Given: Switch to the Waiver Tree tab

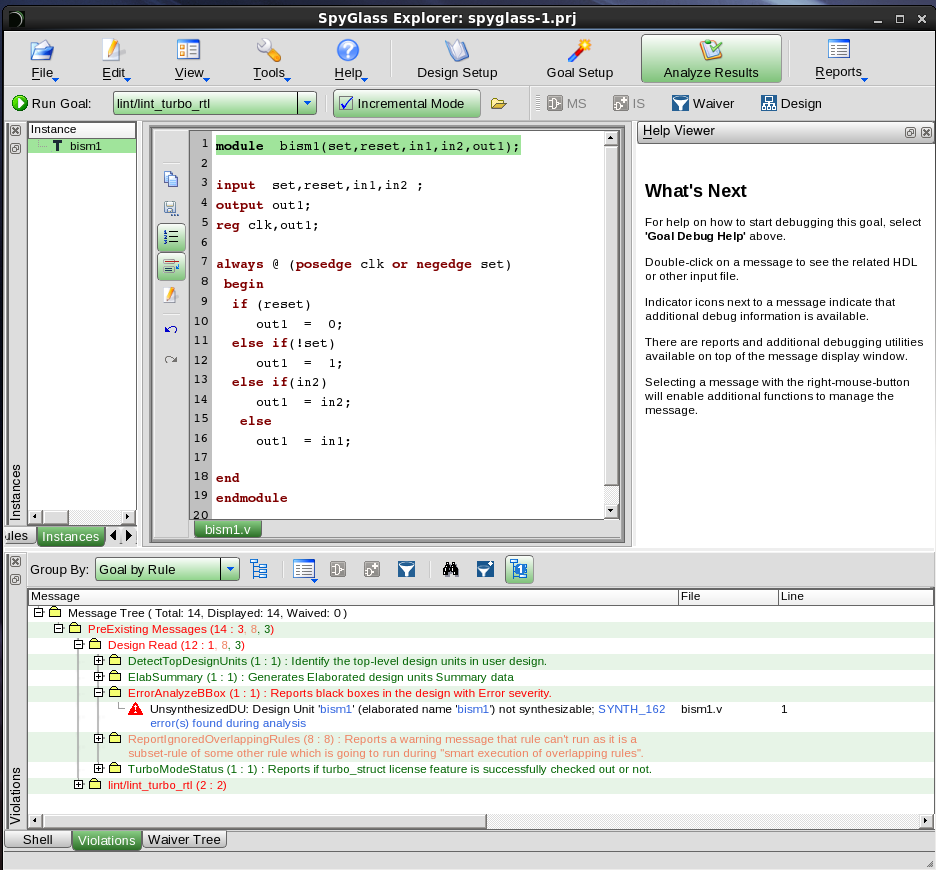Looking at the screenshot, I should click(x=184, y=840).
